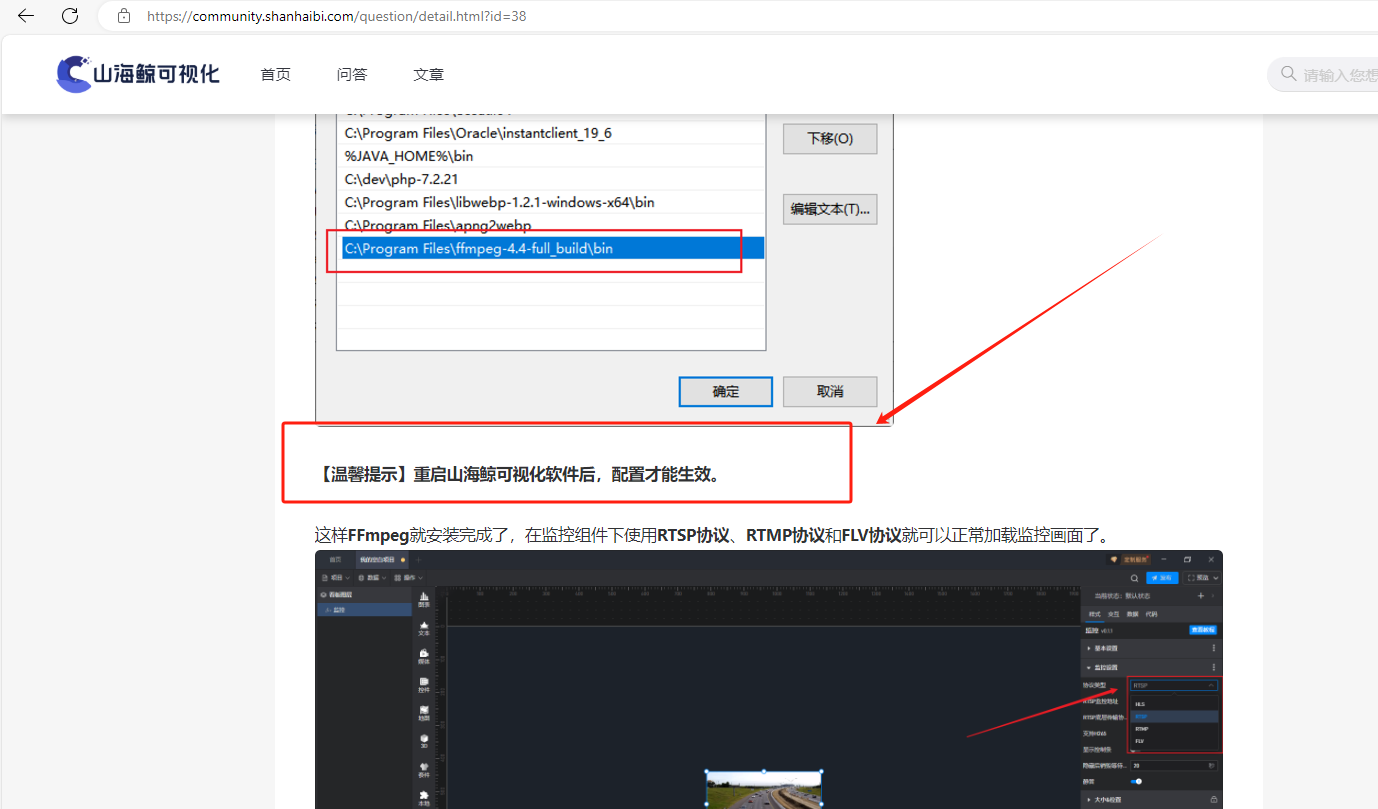
Task: Open the 图表 chart component icon
Action: pyautogui.click(x=424, y=599)
